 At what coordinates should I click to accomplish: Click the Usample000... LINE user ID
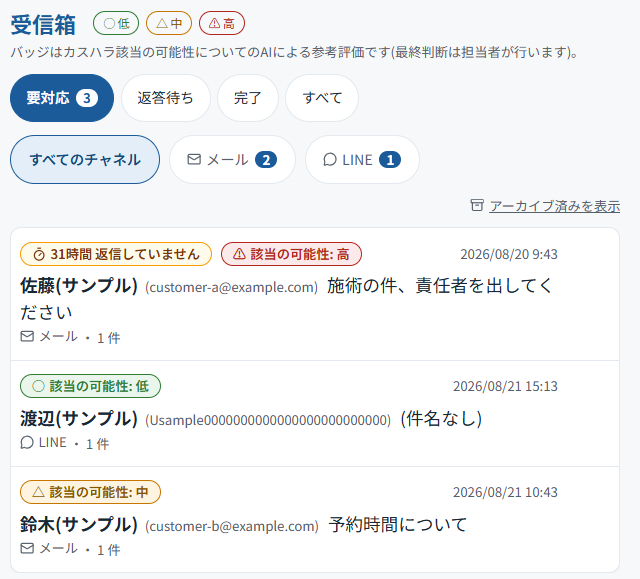268,420
